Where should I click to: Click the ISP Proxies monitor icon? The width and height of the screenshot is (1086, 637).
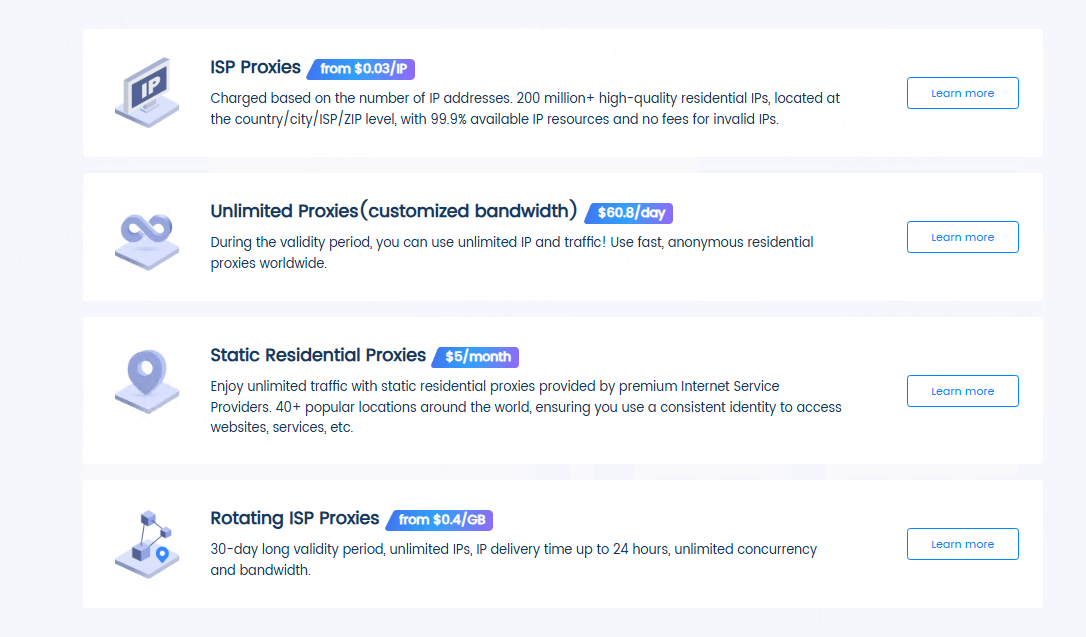pos(147,93)
